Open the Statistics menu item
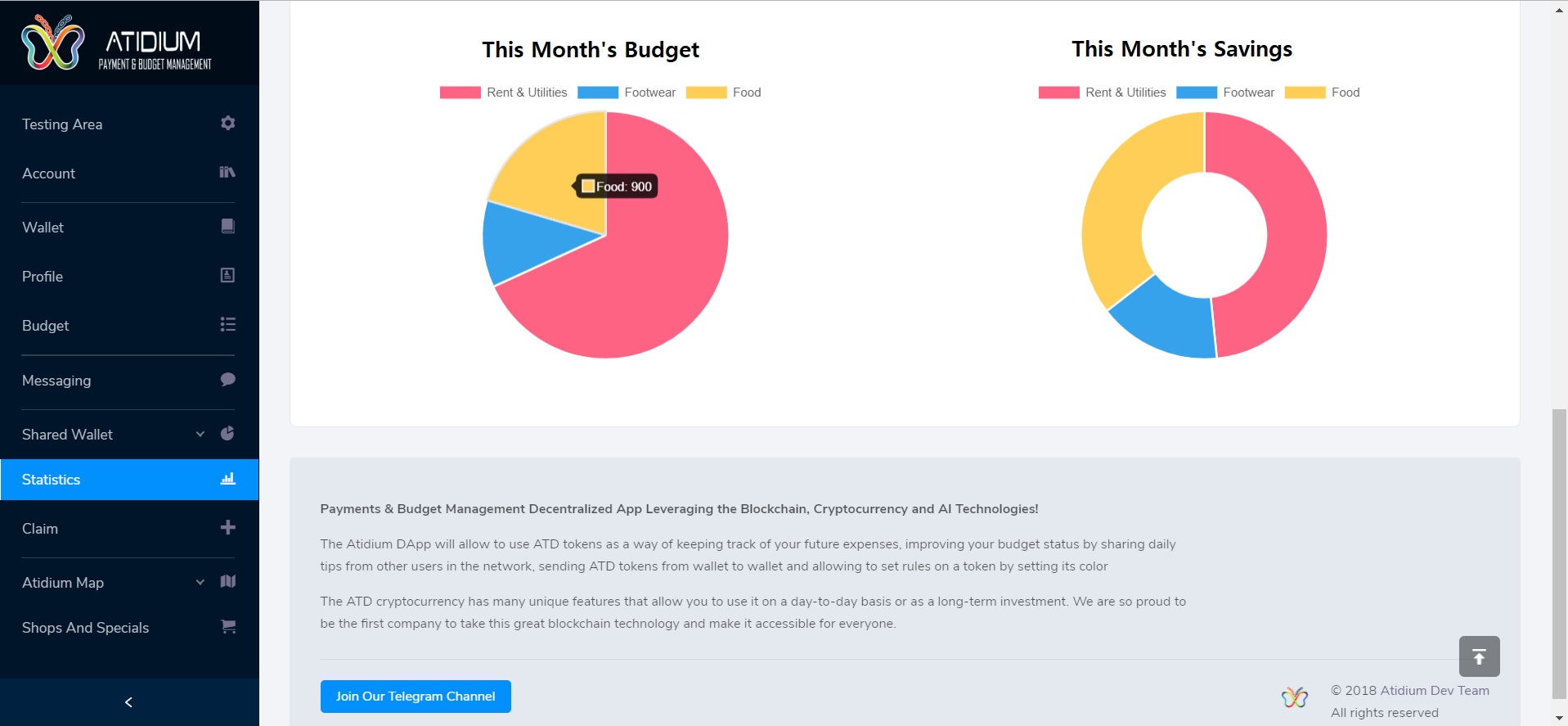Viewport: 1568px width, 726px height. (129, 480)
